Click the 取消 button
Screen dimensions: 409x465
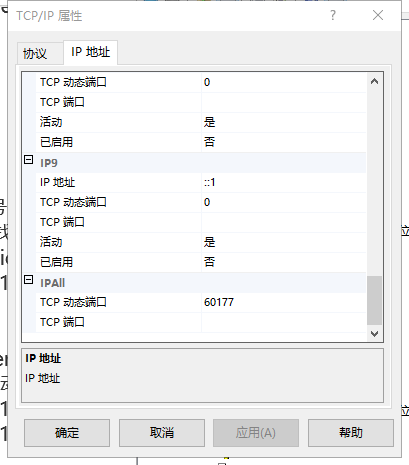tap(162, 433)
